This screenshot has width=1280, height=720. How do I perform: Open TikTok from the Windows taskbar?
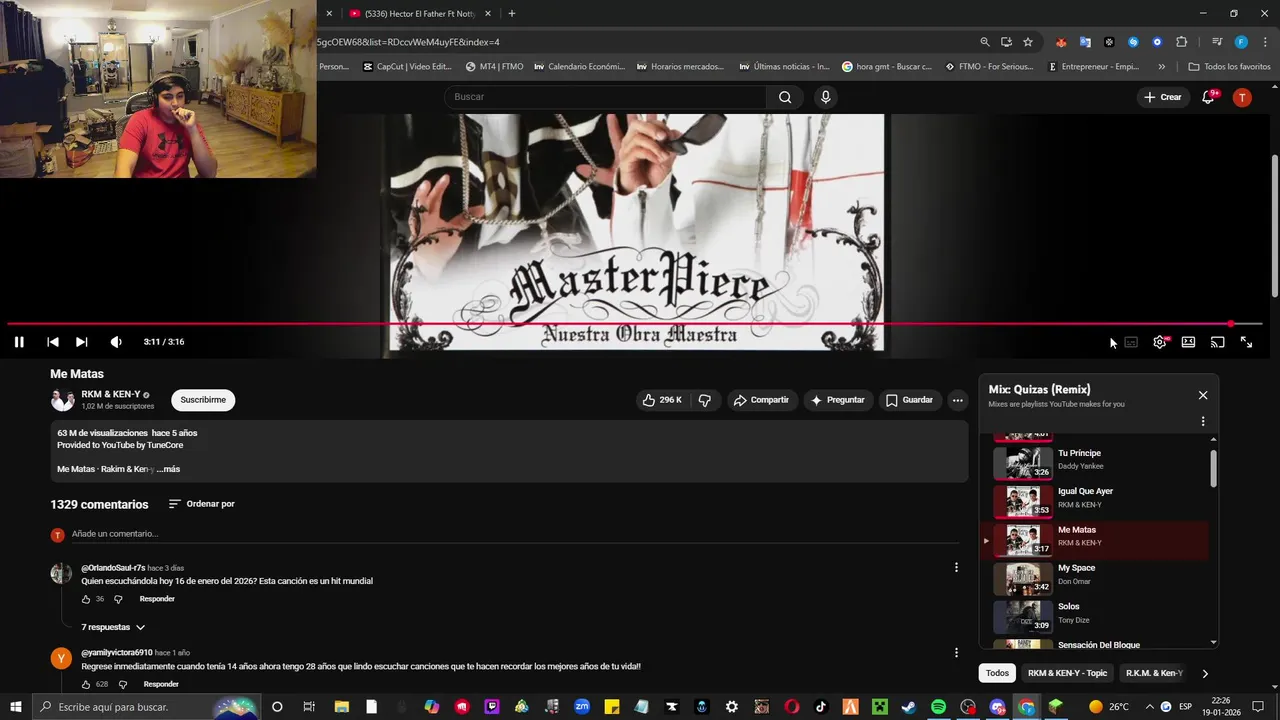pos(821,707)
